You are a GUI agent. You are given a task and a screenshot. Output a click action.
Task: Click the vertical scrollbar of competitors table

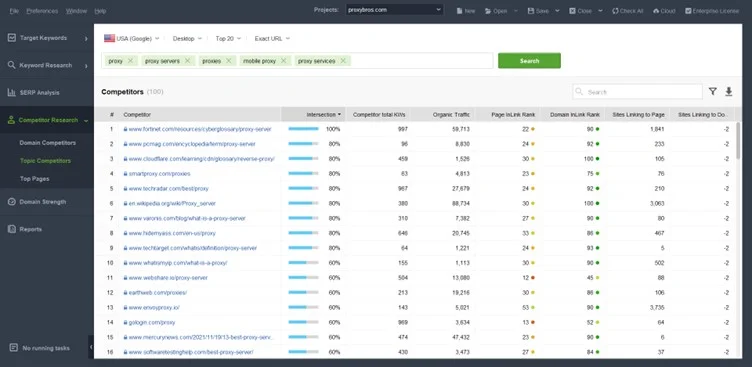click(x=738, y=141)
